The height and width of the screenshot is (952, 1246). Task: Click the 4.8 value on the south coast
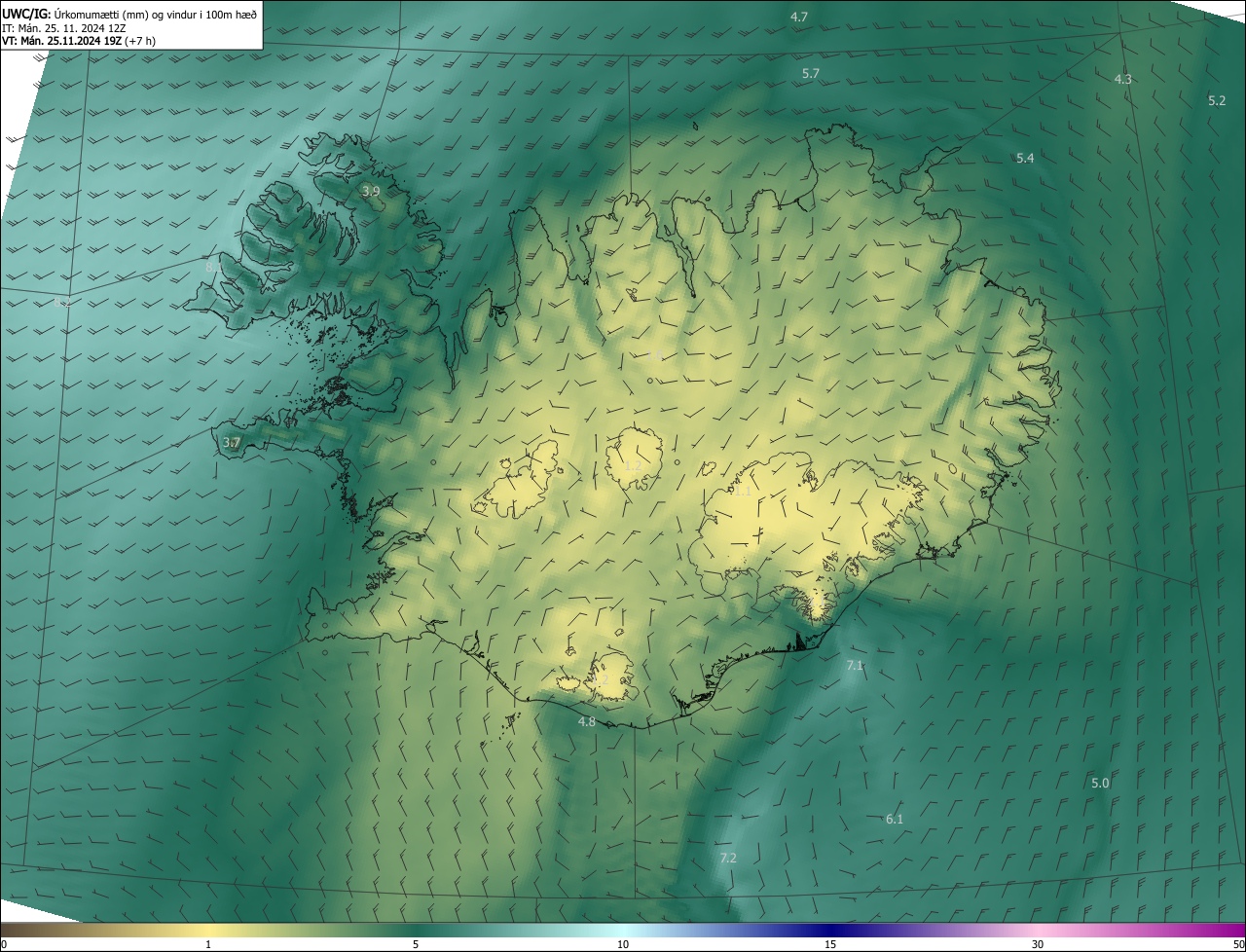point(587,721)
